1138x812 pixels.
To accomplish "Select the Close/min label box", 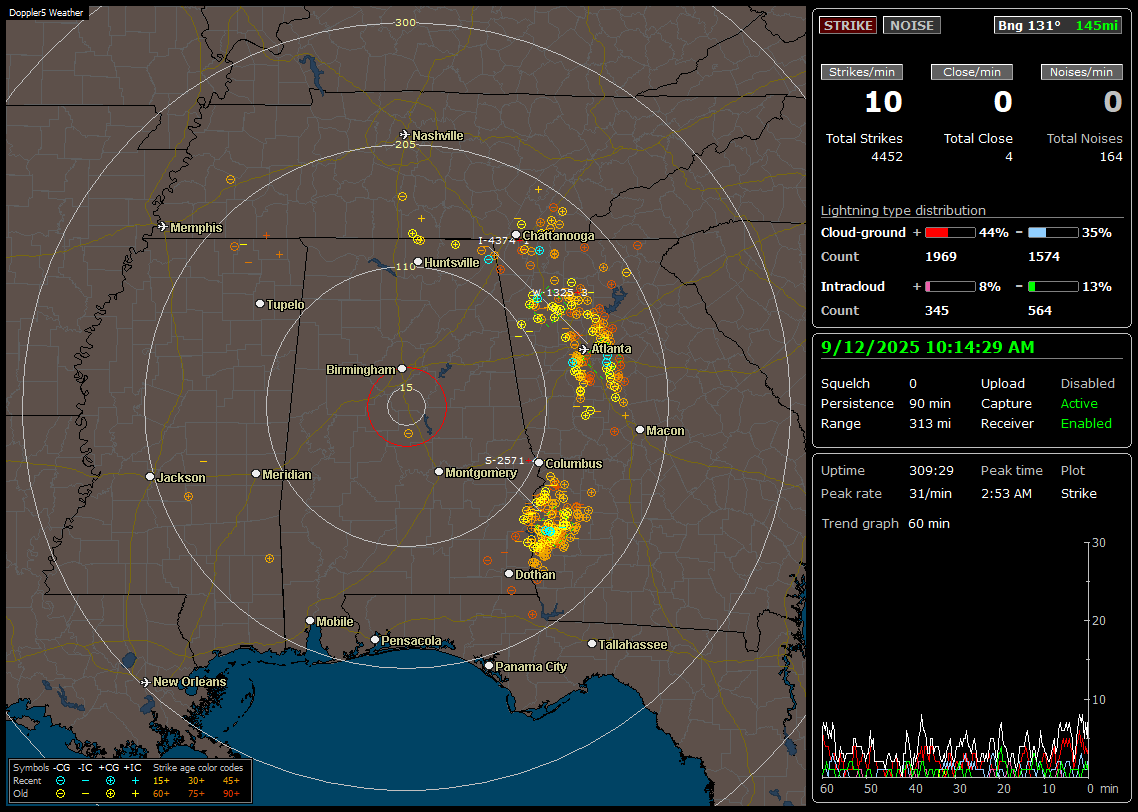I will tap(972, 72).
